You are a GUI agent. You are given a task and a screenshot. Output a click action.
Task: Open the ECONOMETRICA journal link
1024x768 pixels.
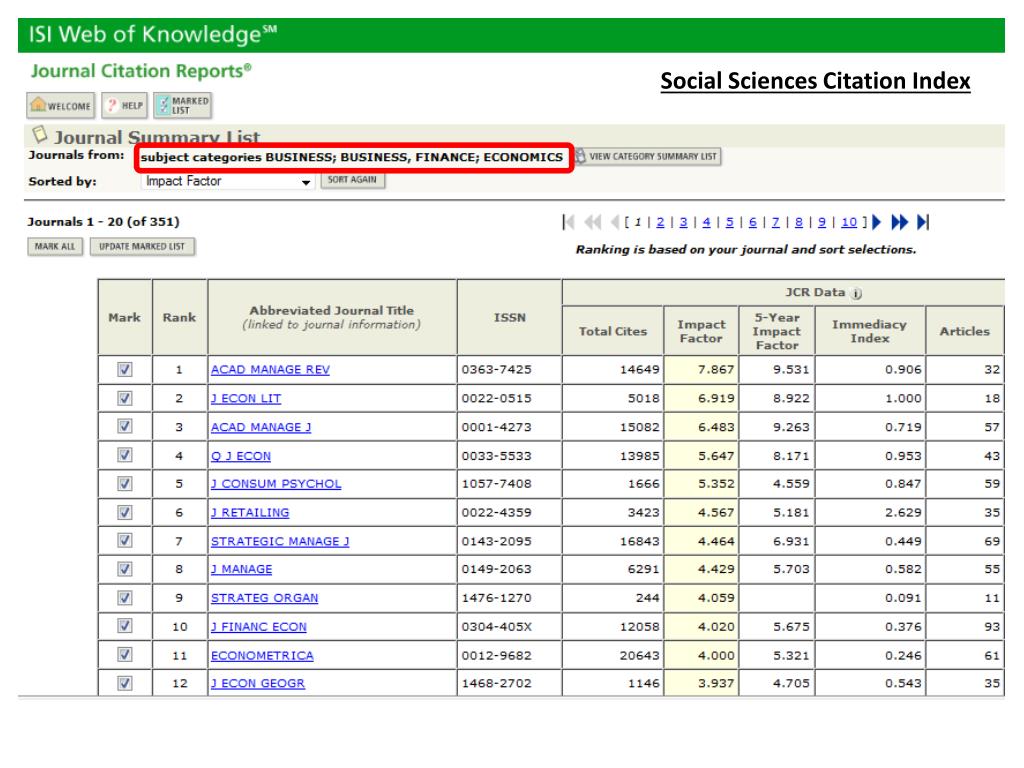coord(263,656)
